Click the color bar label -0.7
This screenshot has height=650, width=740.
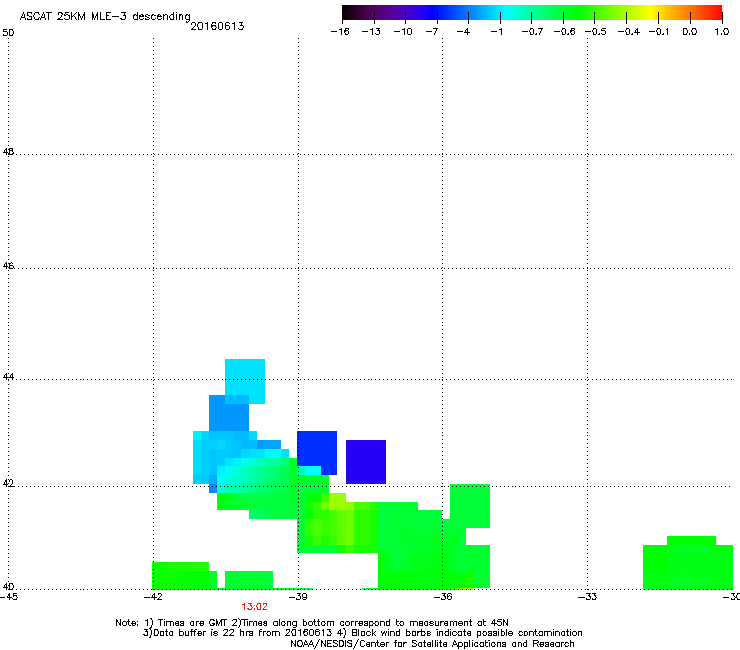532,32
